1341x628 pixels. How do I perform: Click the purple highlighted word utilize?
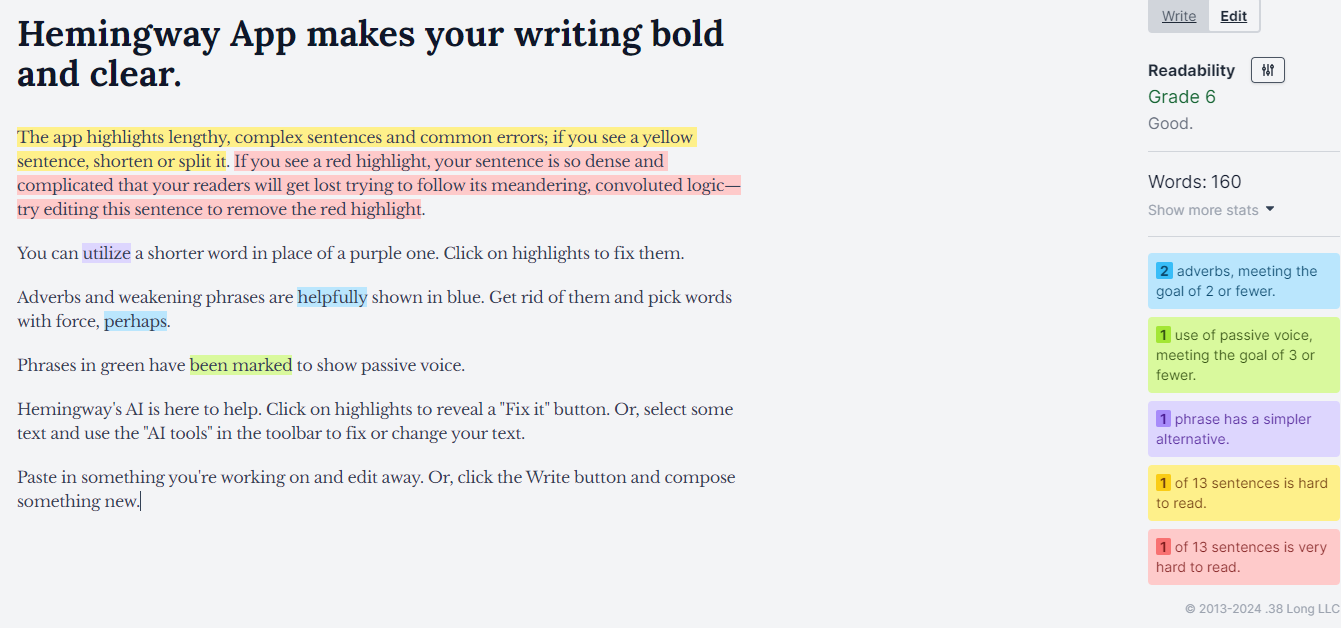coord(106,253)
